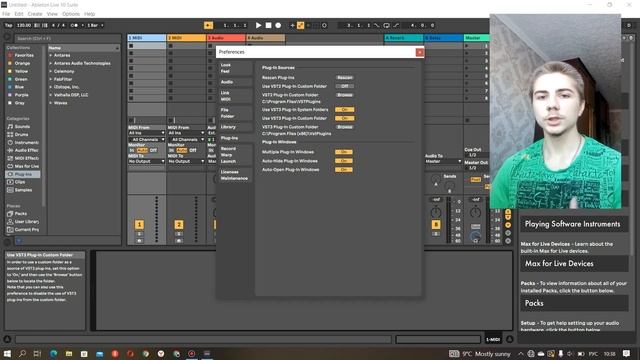Open the Samples category
The image size is (640, 360).
(x=23, y=190)
